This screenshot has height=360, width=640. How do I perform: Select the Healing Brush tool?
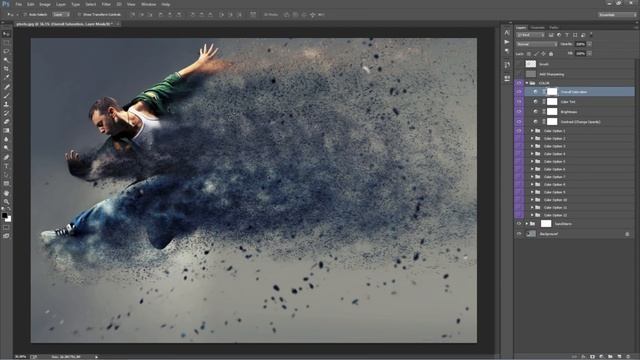[6, 87]
